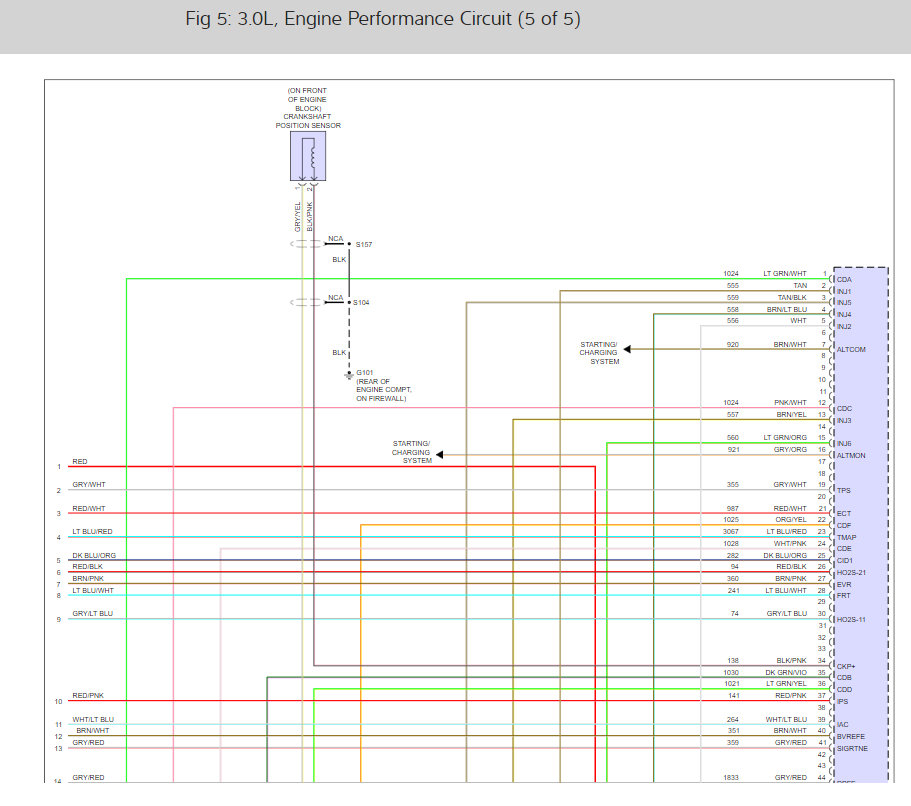Screen dimensions: 911x806
Task: Click the TPS terminal label
Action: [844, 490]
